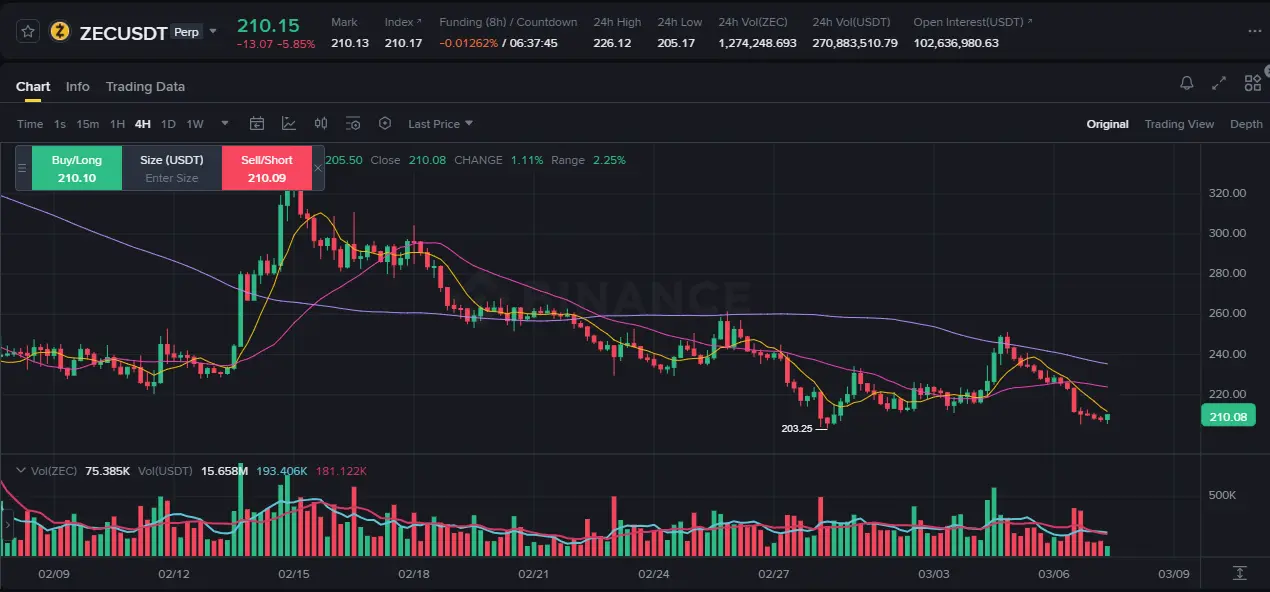1270x592 pixels.
Task: Switch to Depth chart view
Action: 1246,124
